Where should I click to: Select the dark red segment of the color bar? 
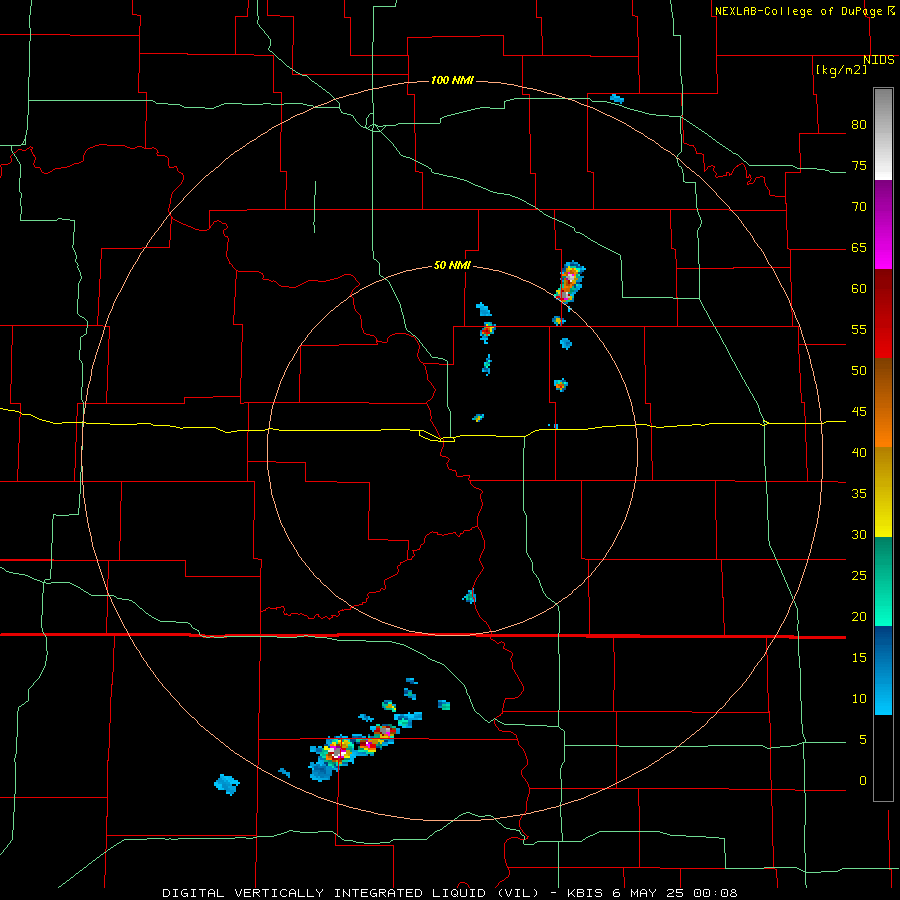(883, 314)
